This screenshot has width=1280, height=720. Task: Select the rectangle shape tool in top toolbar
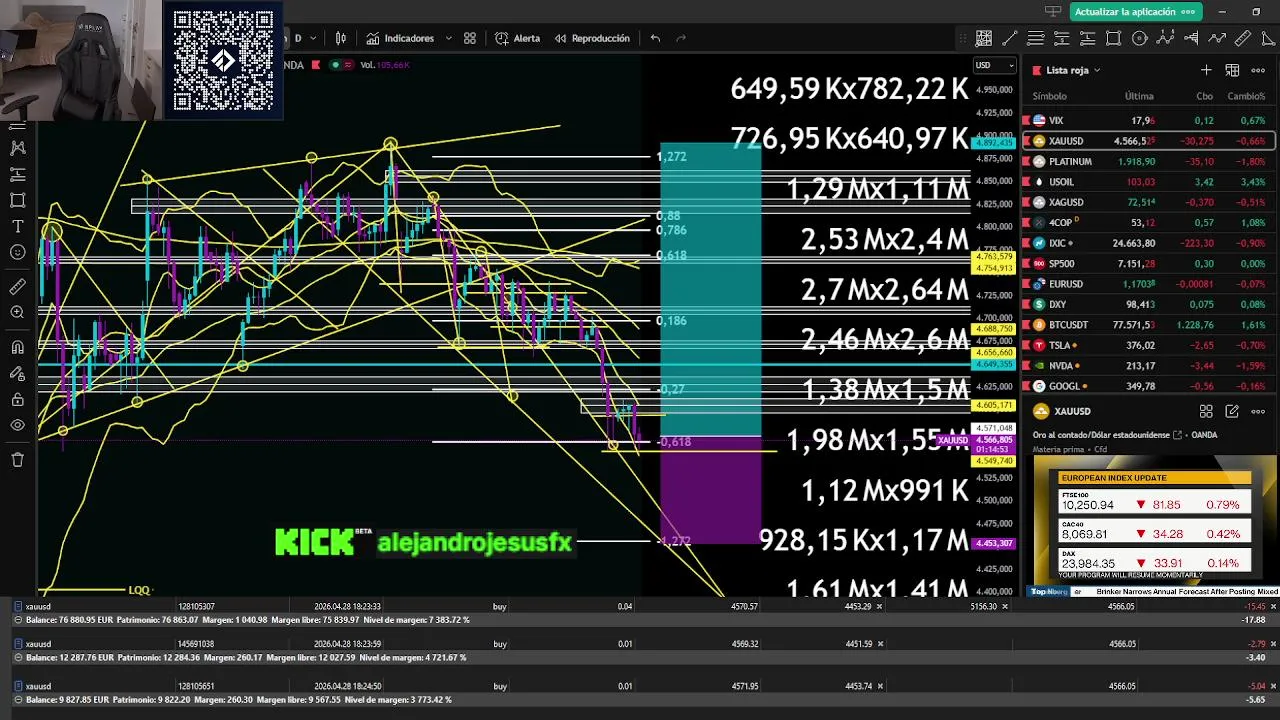click(1114, 38)
